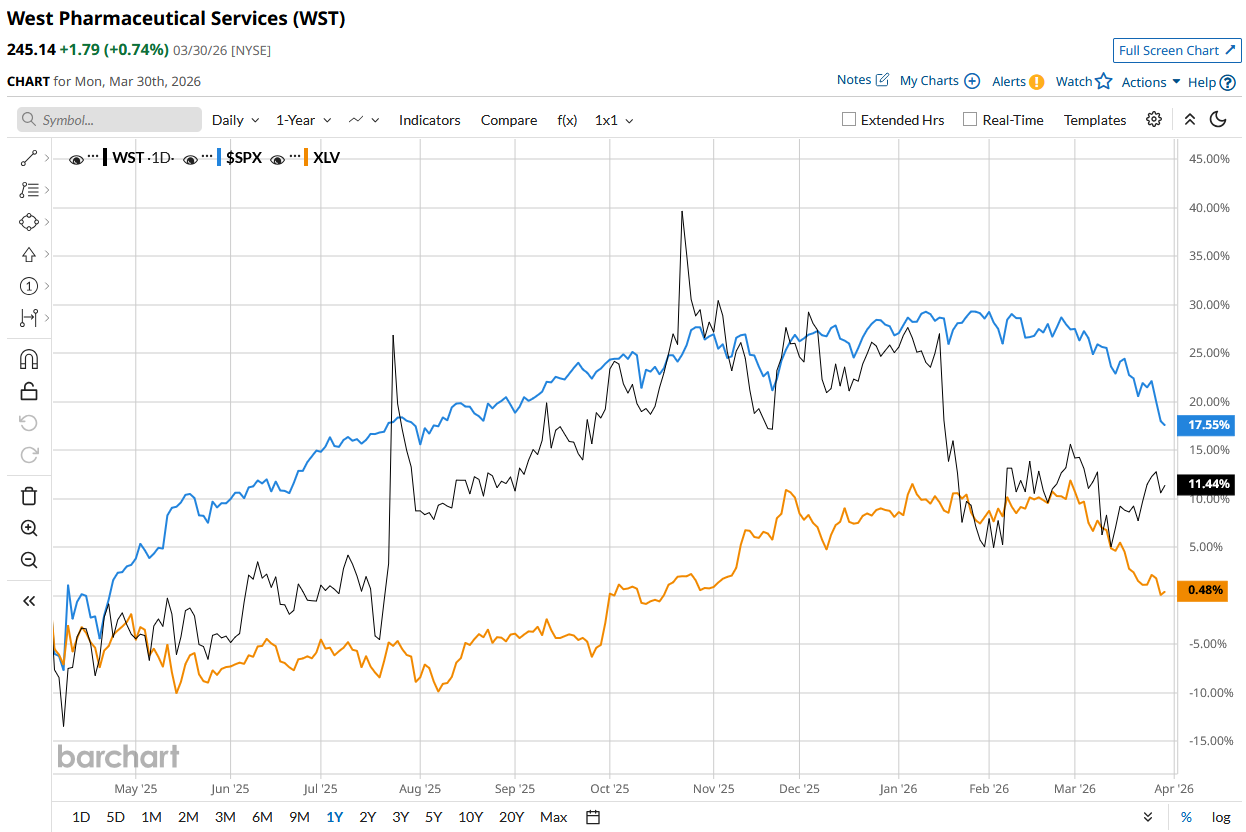Click the blue $SPX color swatch
This screenshot has width=1246, height=832.
pos(219,158)
